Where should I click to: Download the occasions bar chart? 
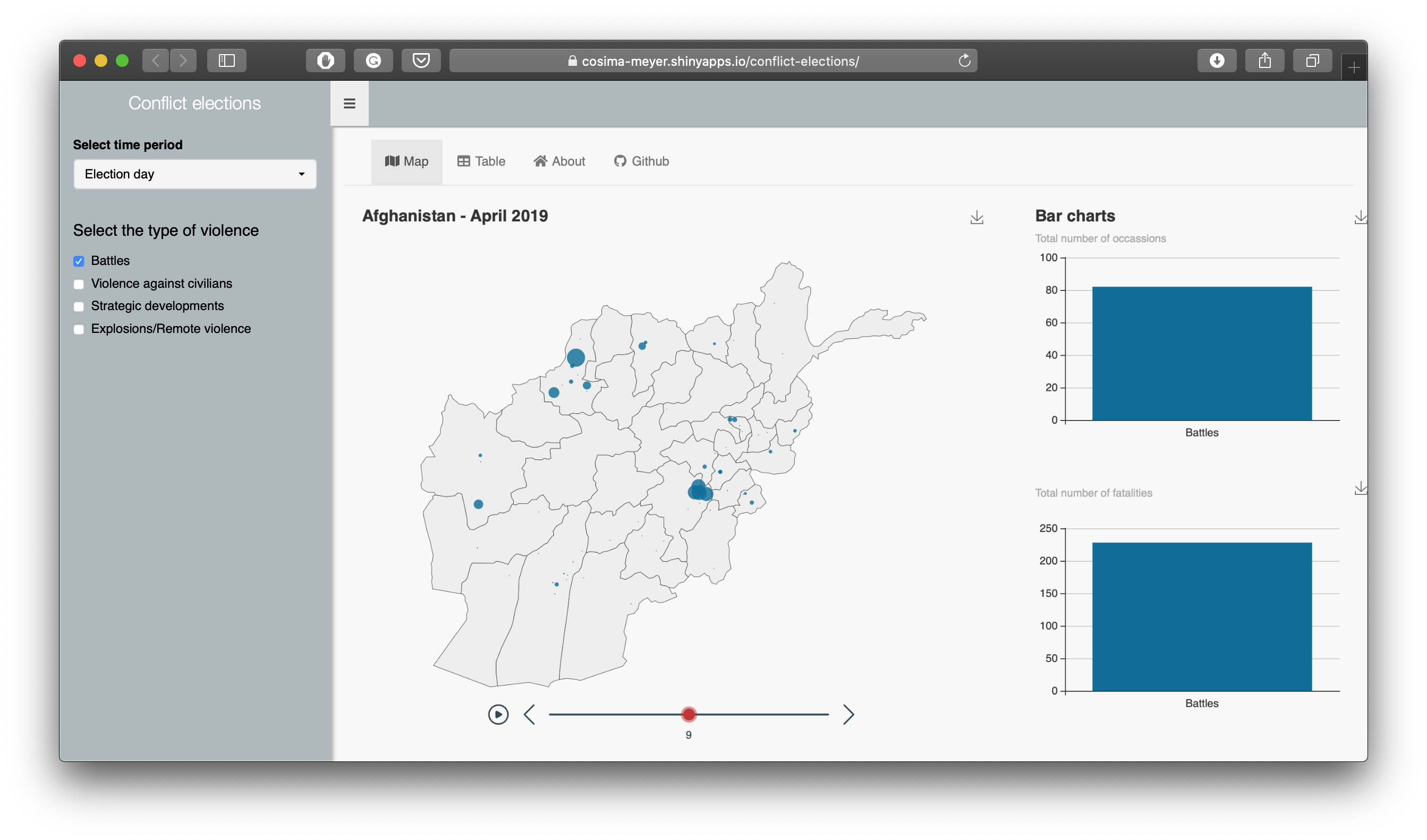click(x=1360, y=217)
